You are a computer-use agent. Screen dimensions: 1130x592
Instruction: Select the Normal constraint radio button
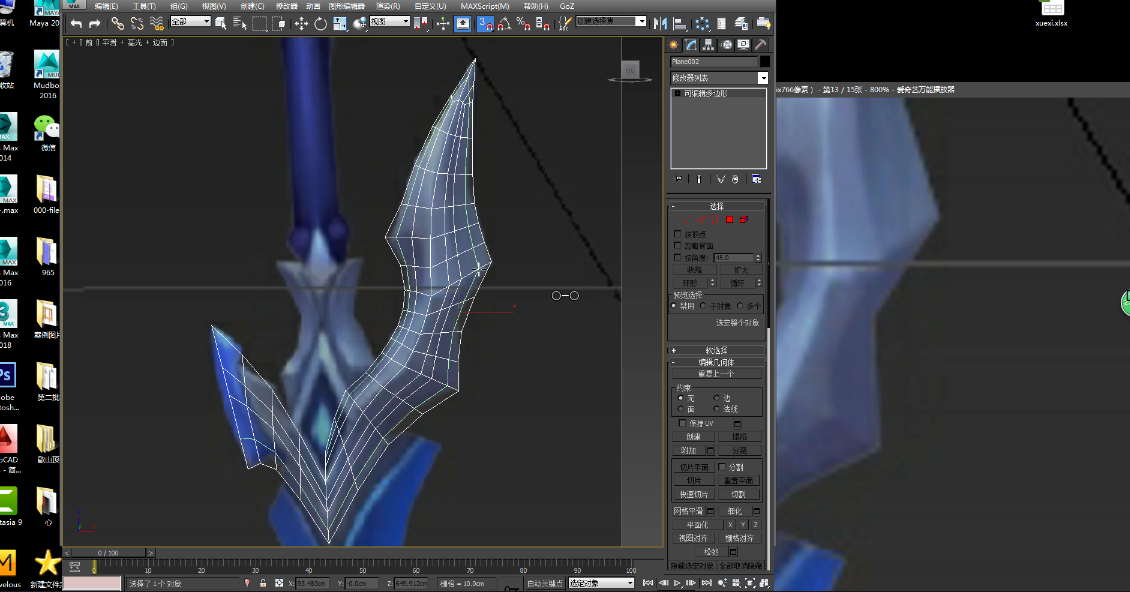coord(716,409)
